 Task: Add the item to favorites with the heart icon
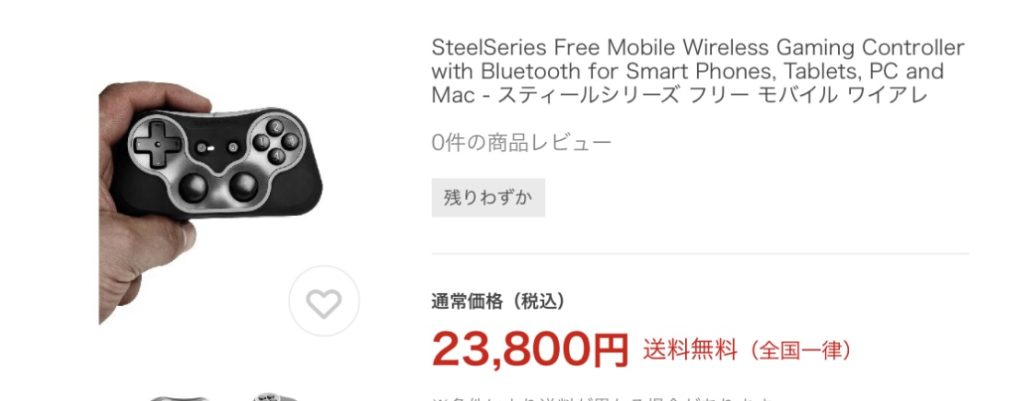(324, 301)
